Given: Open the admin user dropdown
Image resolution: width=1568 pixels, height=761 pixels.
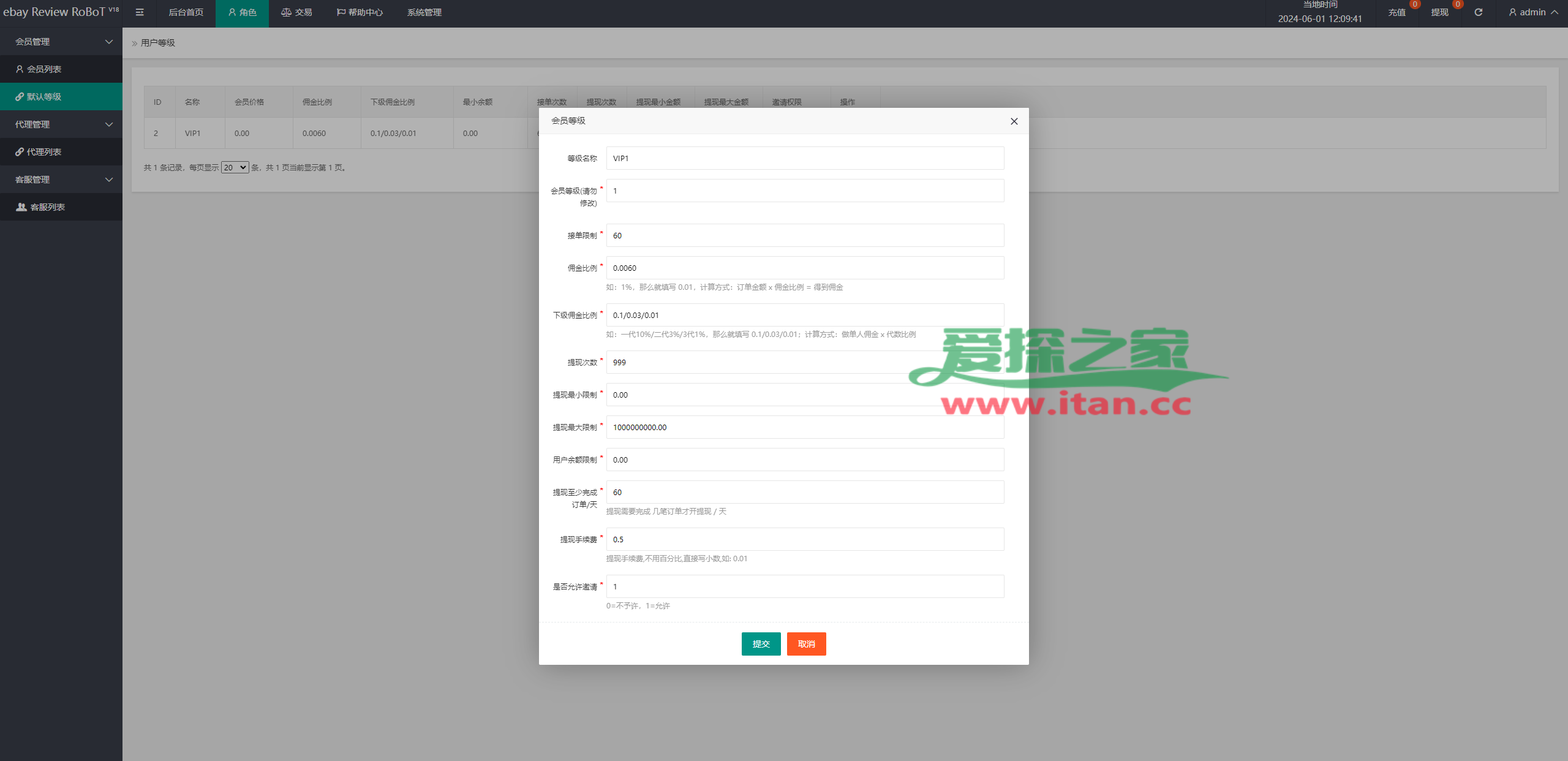Looking at the screenshot, I should (x=1532, y=12).
